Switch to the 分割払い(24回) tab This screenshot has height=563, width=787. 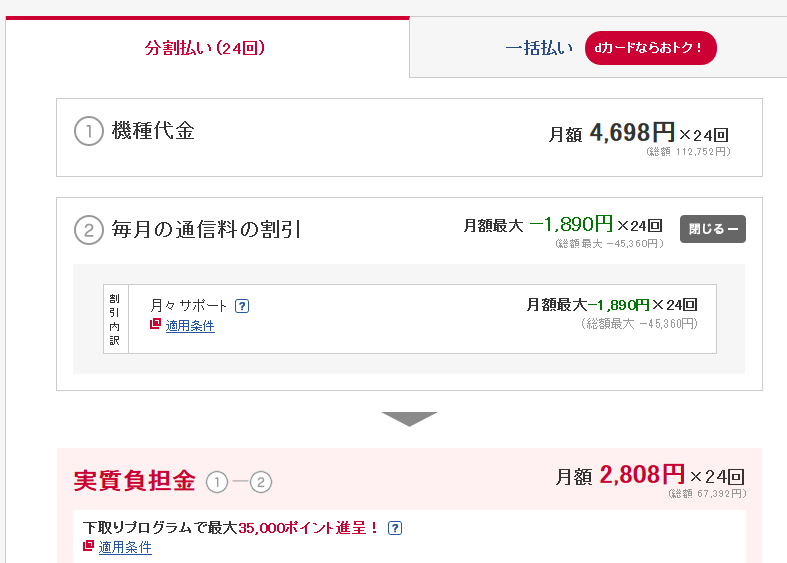tap(205, 48)
